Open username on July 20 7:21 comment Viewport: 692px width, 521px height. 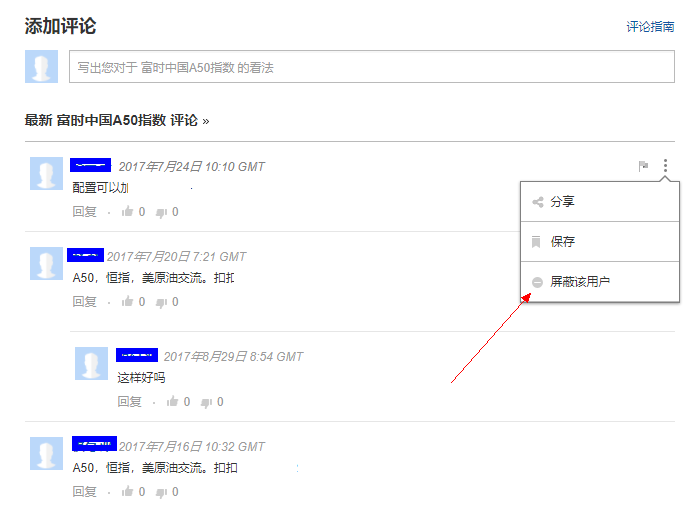86,255
